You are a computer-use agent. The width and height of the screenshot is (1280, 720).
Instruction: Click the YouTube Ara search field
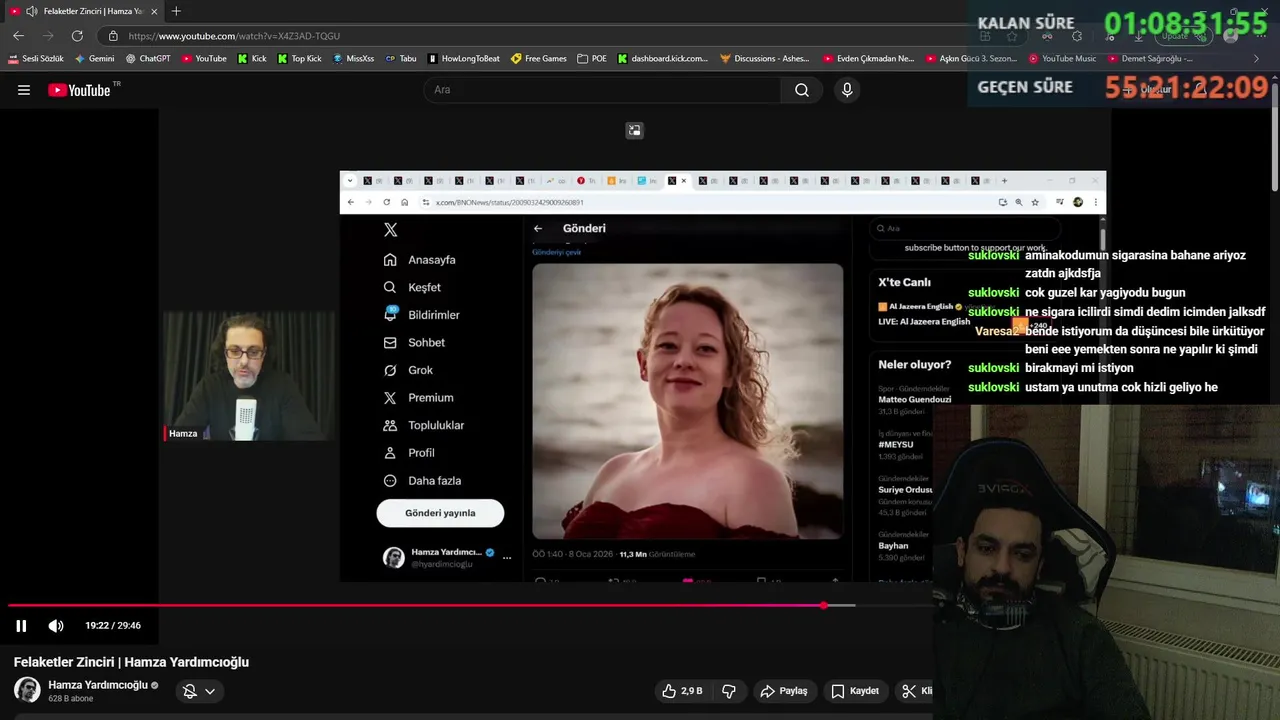(602, 90)
